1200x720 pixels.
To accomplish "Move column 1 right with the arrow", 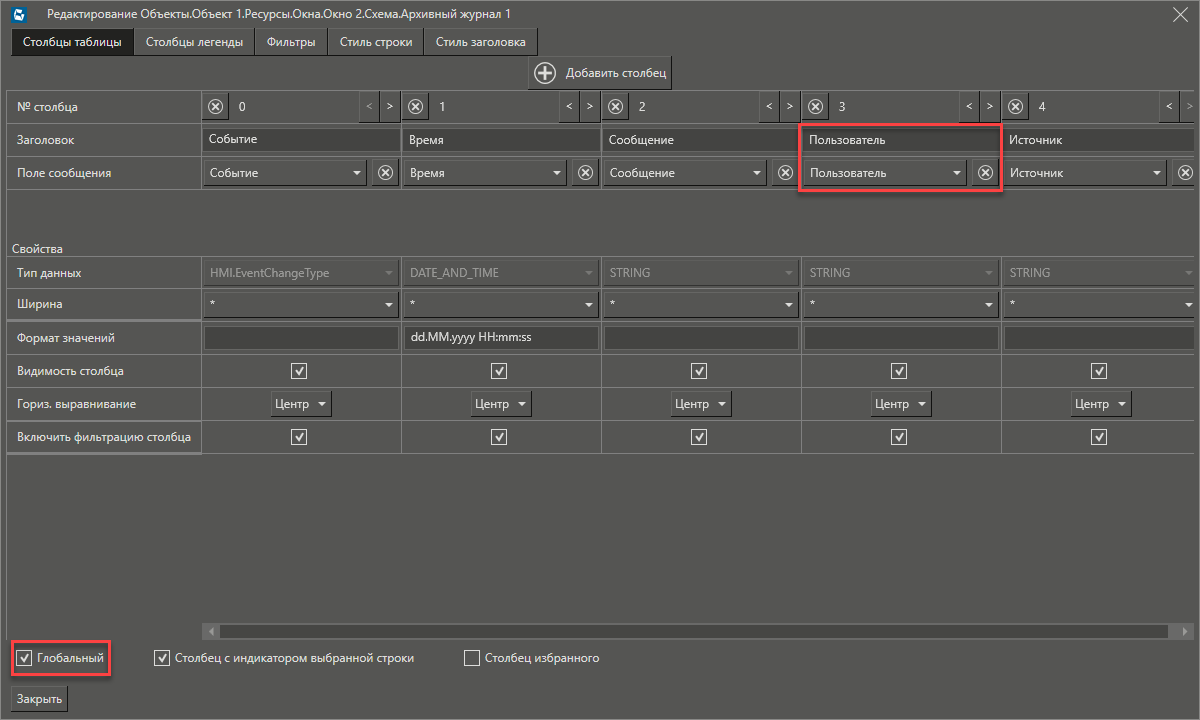I will pyautogui.click(x=590, y=106).
